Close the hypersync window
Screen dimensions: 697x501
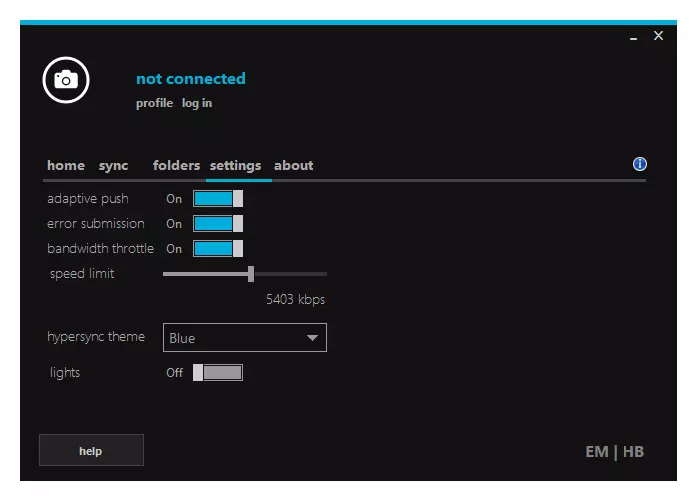coord(658,36)
